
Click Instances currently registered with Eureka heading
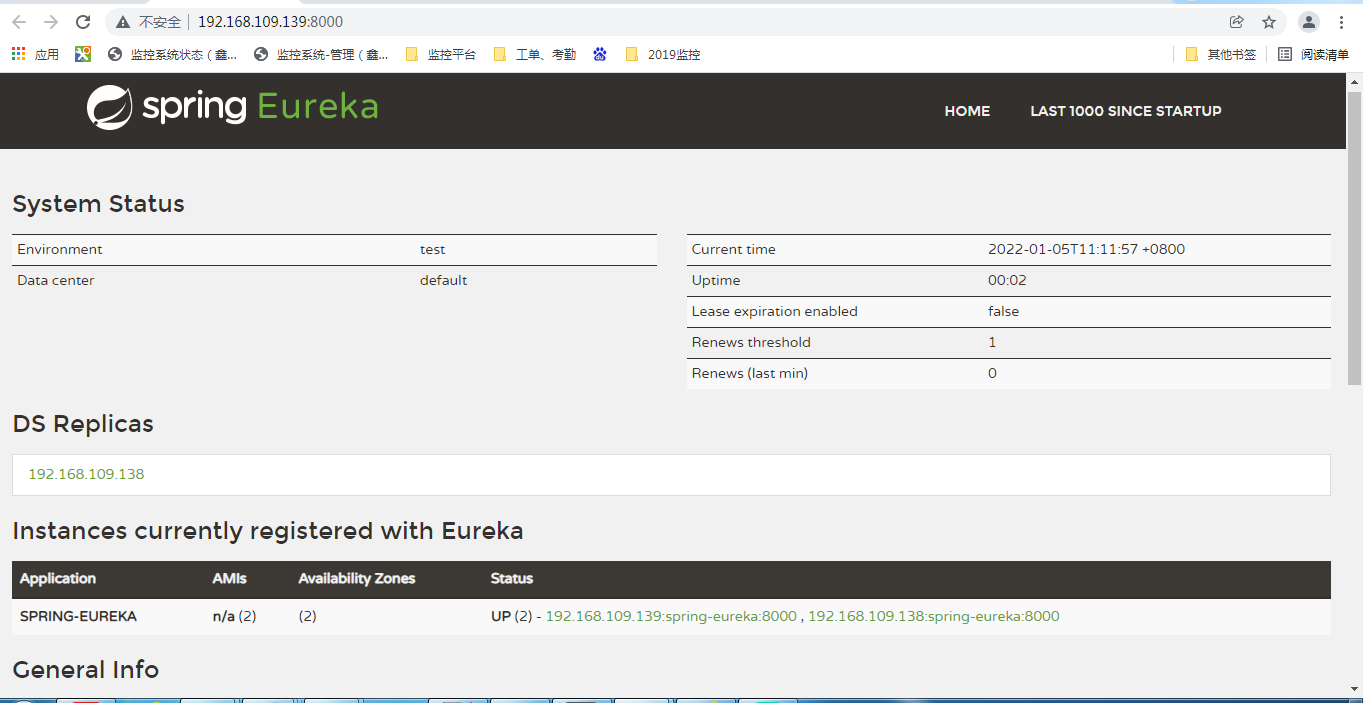[268, 531]
